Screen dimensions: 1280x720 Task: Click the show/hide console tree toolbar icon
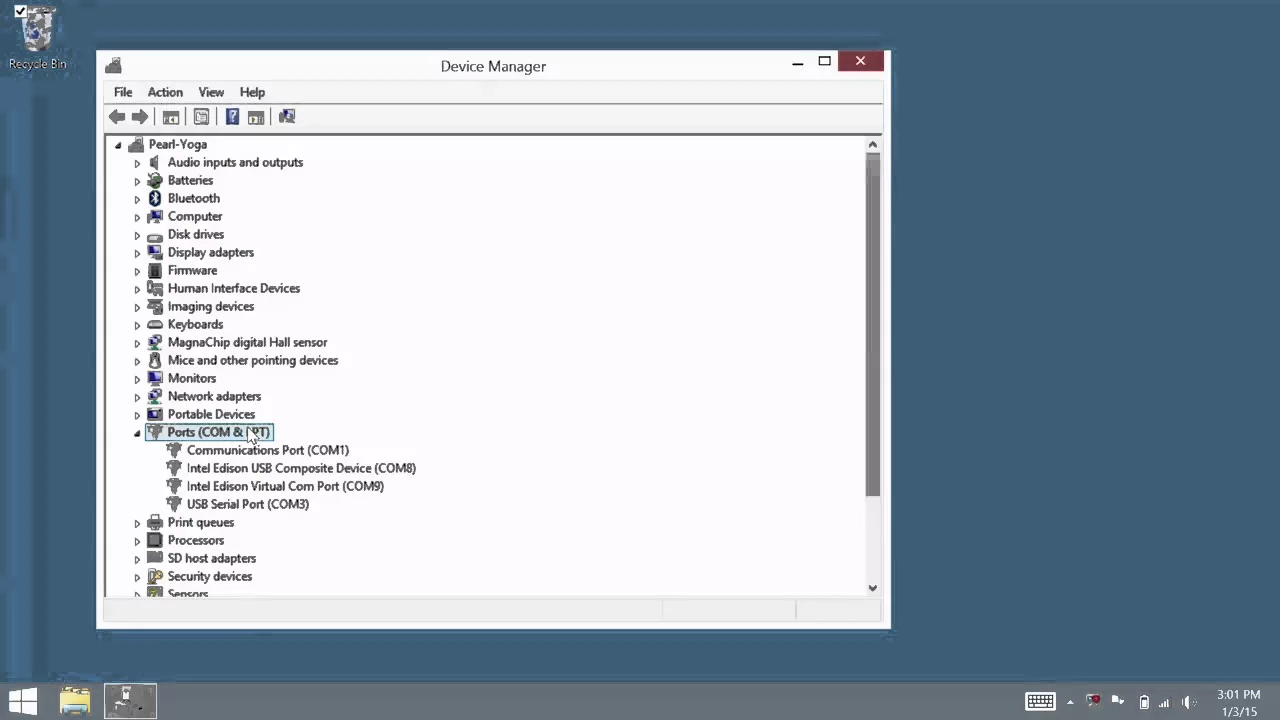click(171, 117)
